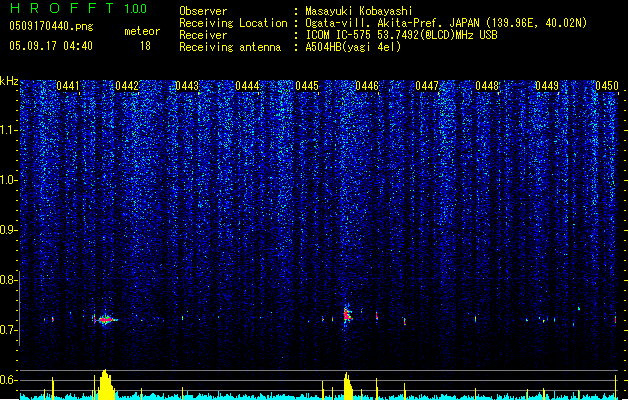629x400 pixels.
Task: Click the A504HB(yagi 4el) antenna text
Action: [x=353, y=47]
